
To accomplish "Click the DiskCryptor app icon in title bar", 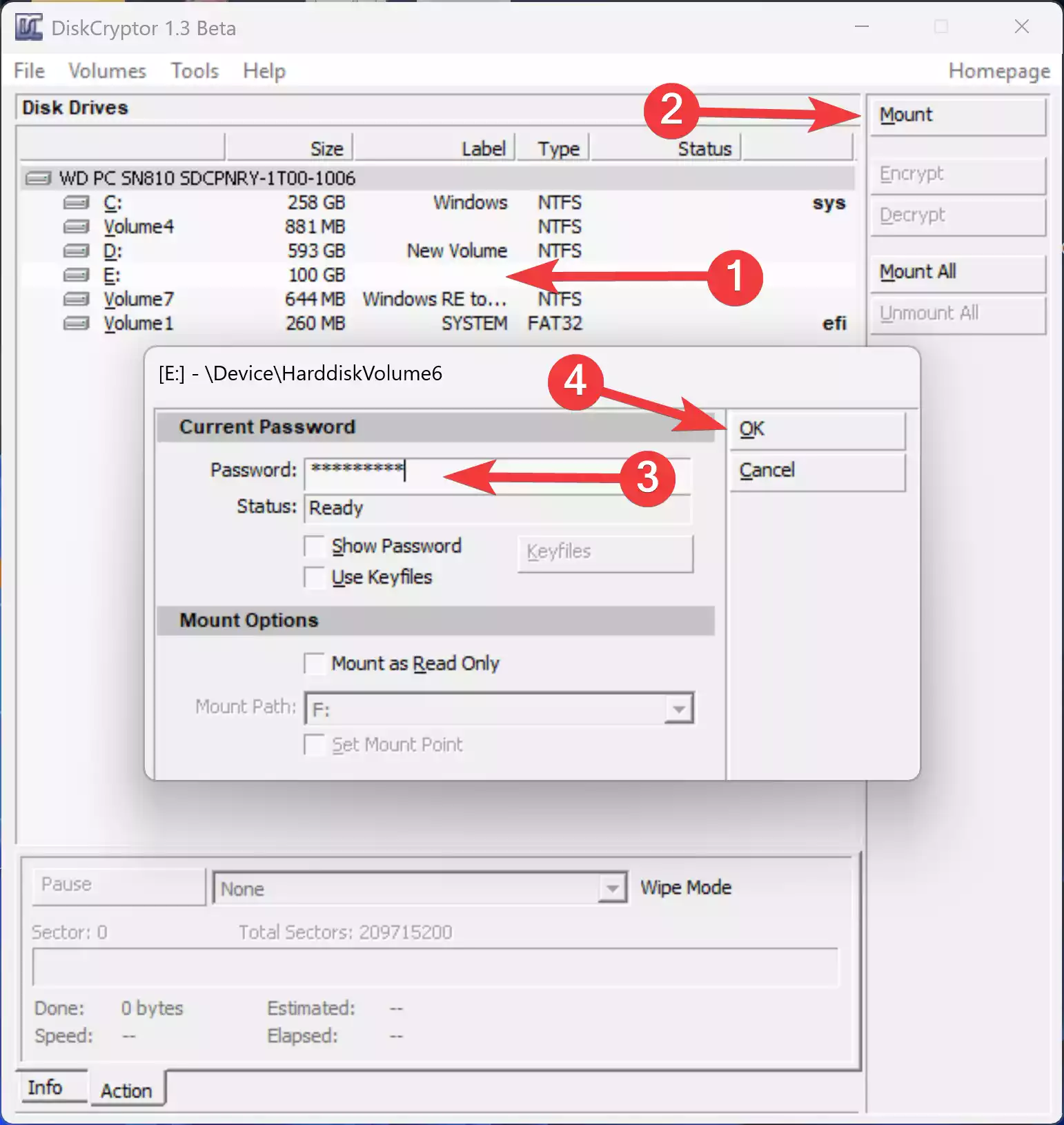I will pyautogui.click(x=28, y=28).
